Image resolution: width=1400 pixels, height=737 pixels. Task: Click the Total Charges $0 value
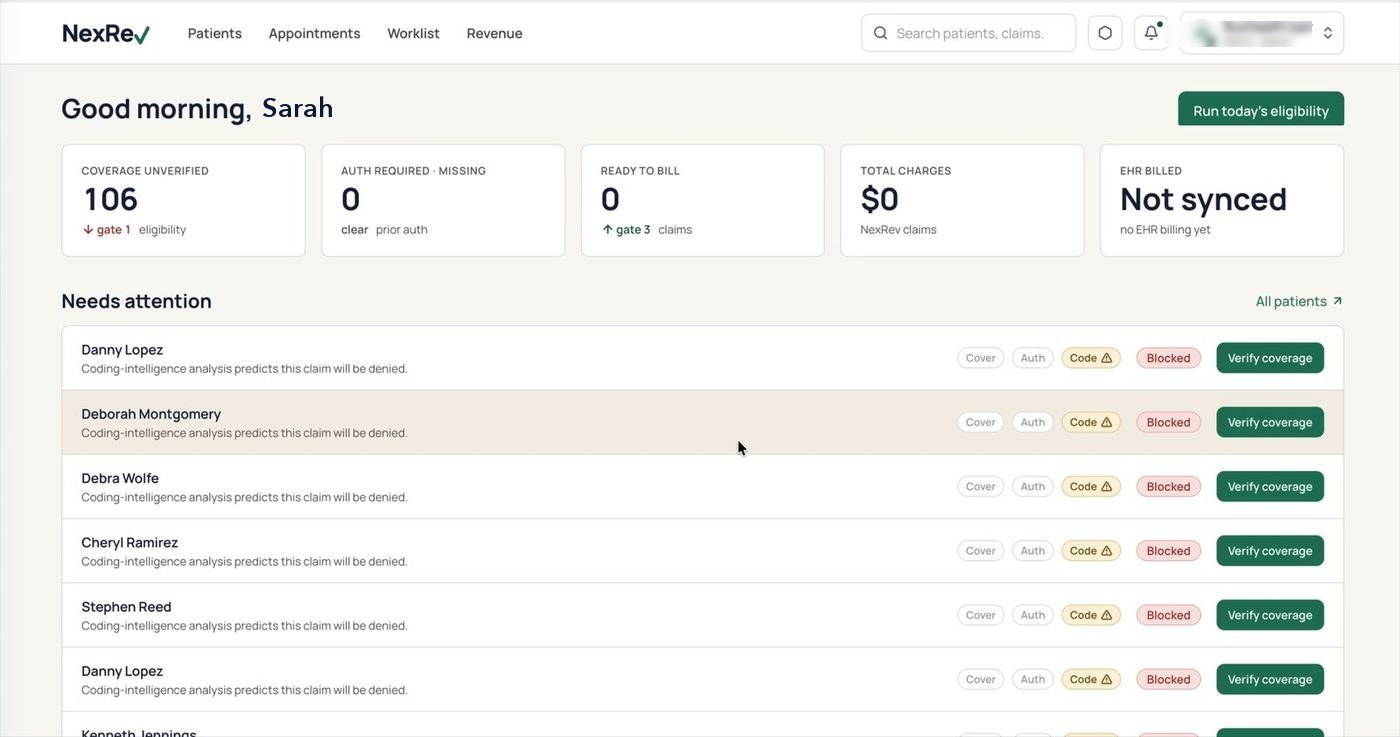(x=880, y=199)
